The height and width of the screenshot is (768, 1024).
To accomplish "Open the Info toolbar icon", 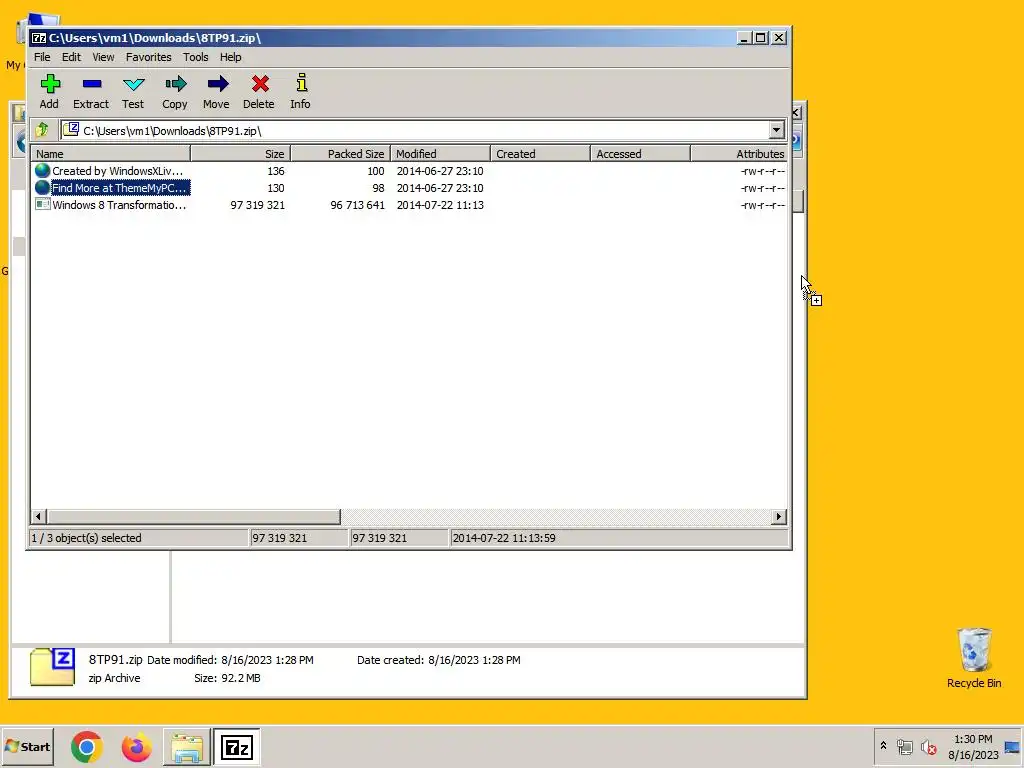I will (x=301, y=83).
